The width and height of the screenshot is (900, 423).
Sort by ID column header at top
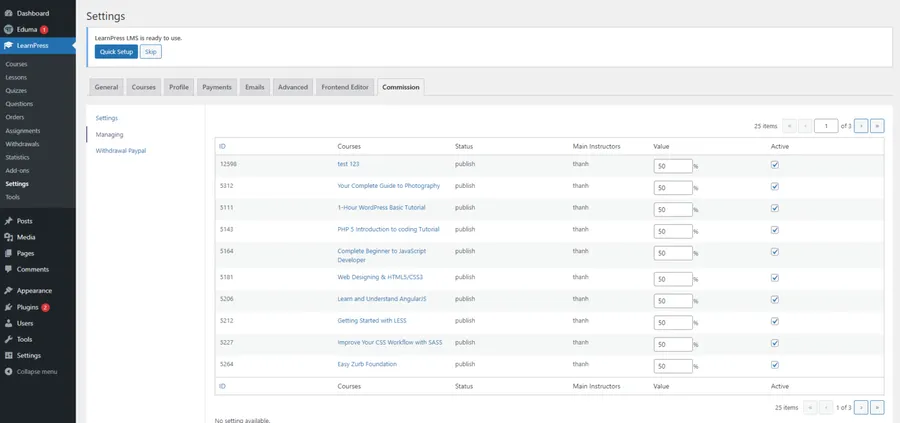pyautogui.click(x=222, y=146)
